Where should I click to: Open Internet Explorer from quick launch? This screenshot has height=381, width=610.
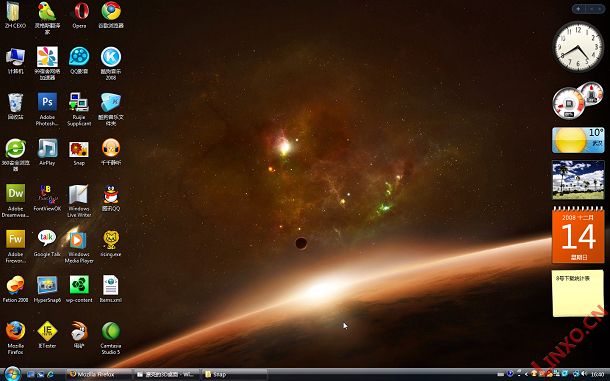click(x=51, y=375)
